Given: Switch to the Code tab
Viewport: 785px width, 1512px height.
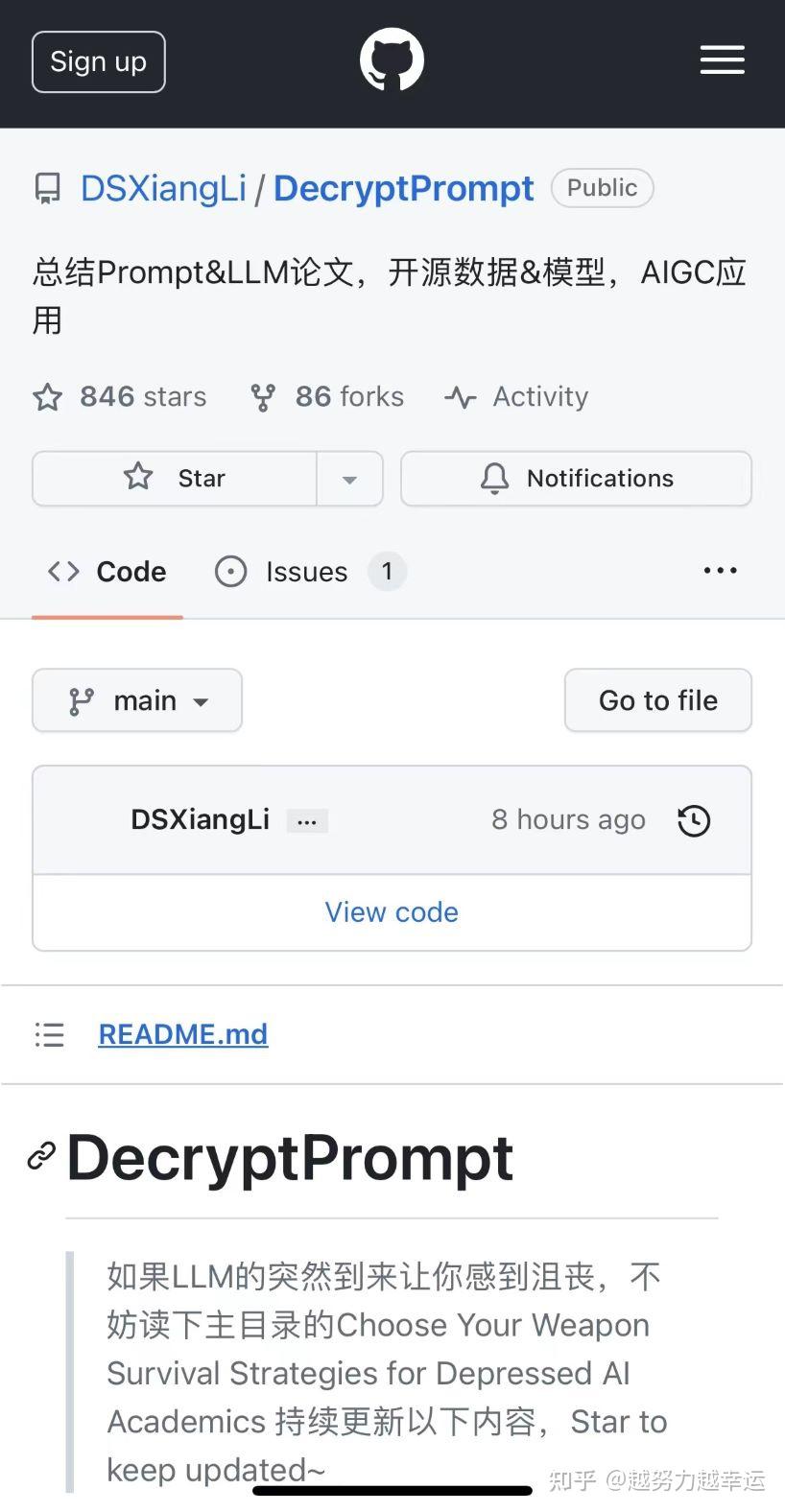Looking at the screenshot, I should [107, 572].
